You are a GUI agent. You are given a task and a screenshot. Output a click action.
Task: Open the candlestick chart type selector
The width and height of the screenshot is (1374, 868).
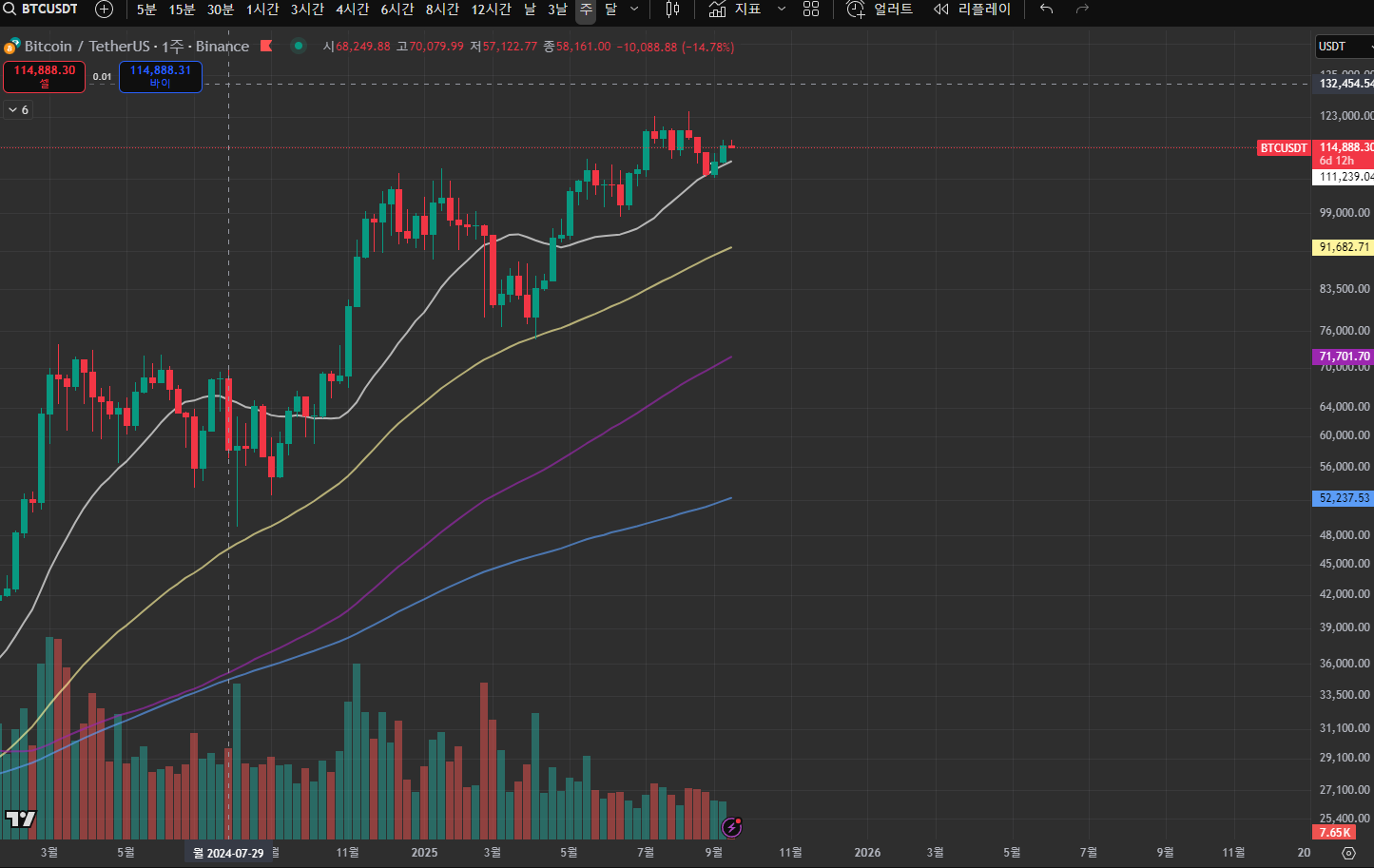[672, 10]
